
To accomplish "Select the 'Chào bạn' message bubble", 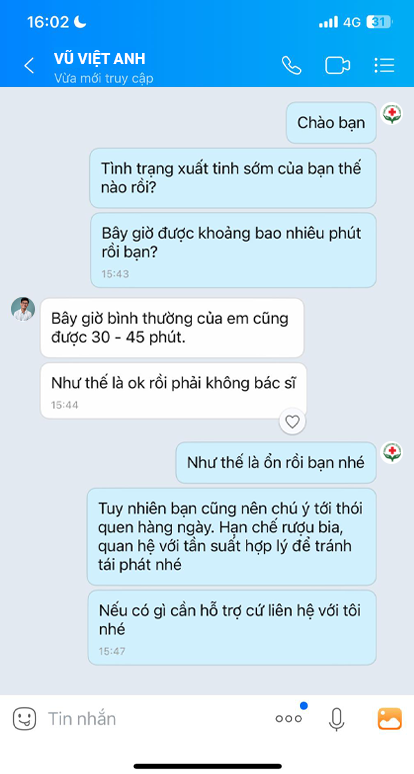I will point(331,123).
